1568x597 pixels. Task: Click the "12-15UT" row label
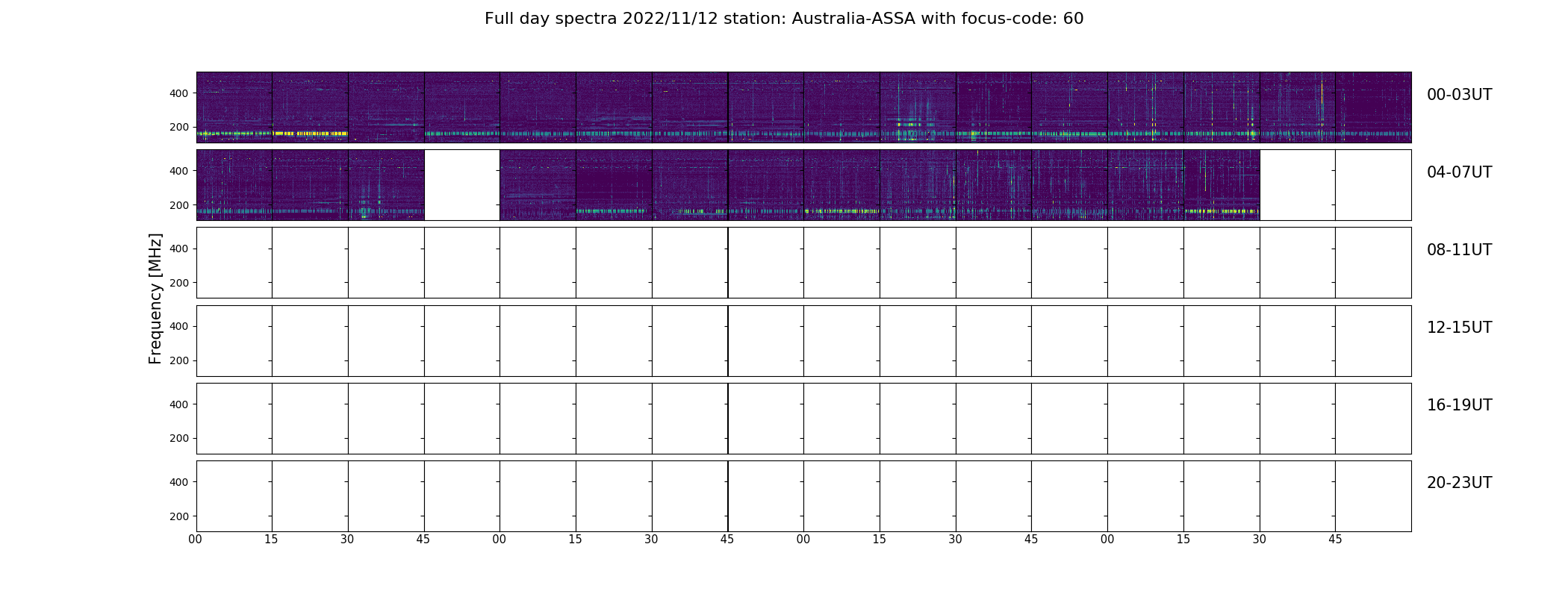(1459, 328)
